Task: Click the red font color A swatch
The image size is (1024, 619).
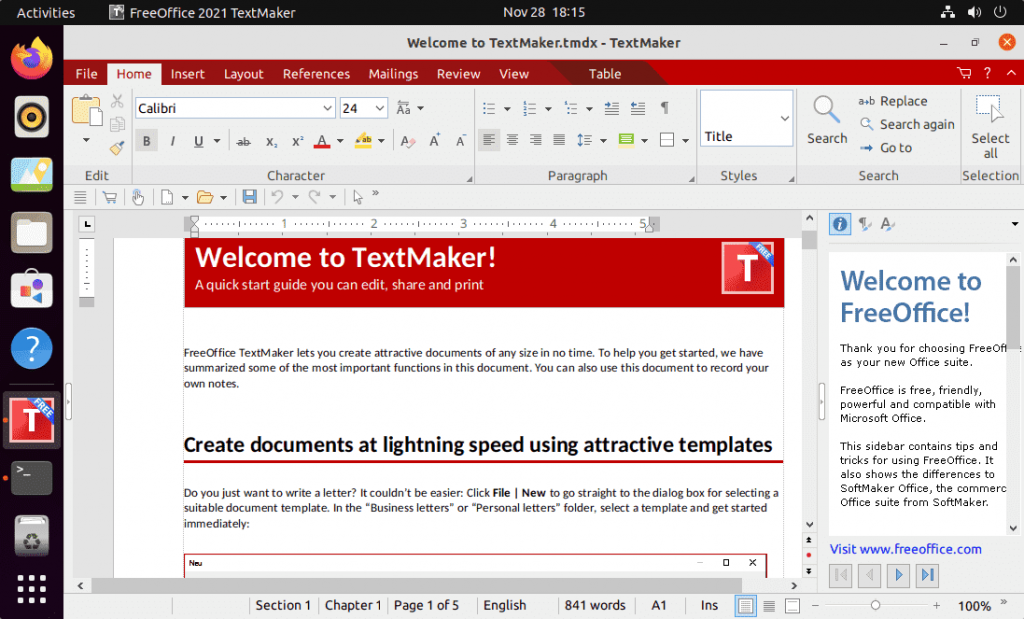Action: coord(322,141)
